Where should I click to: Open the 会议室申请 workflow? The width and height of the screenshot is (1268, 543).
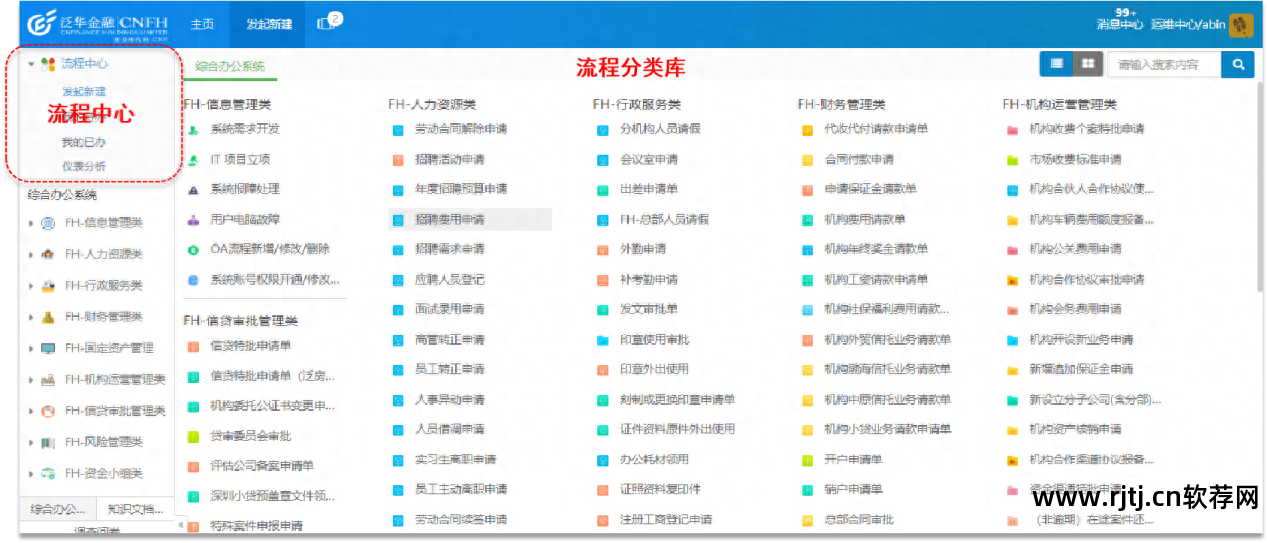tap(648, 159)
